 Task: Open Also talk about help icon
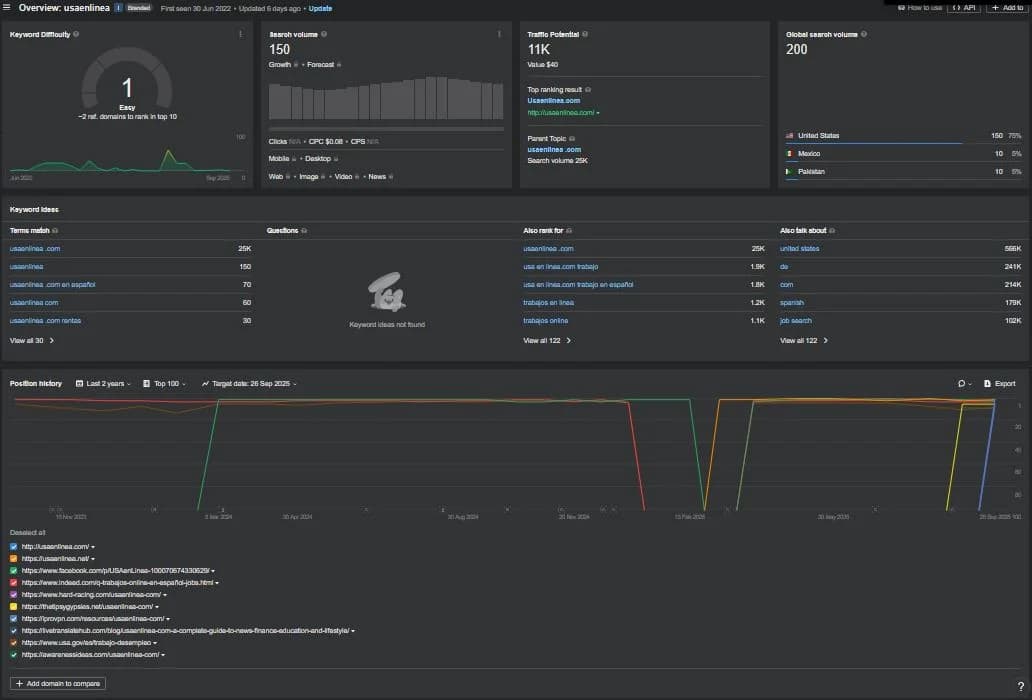(x=833, y=231)
